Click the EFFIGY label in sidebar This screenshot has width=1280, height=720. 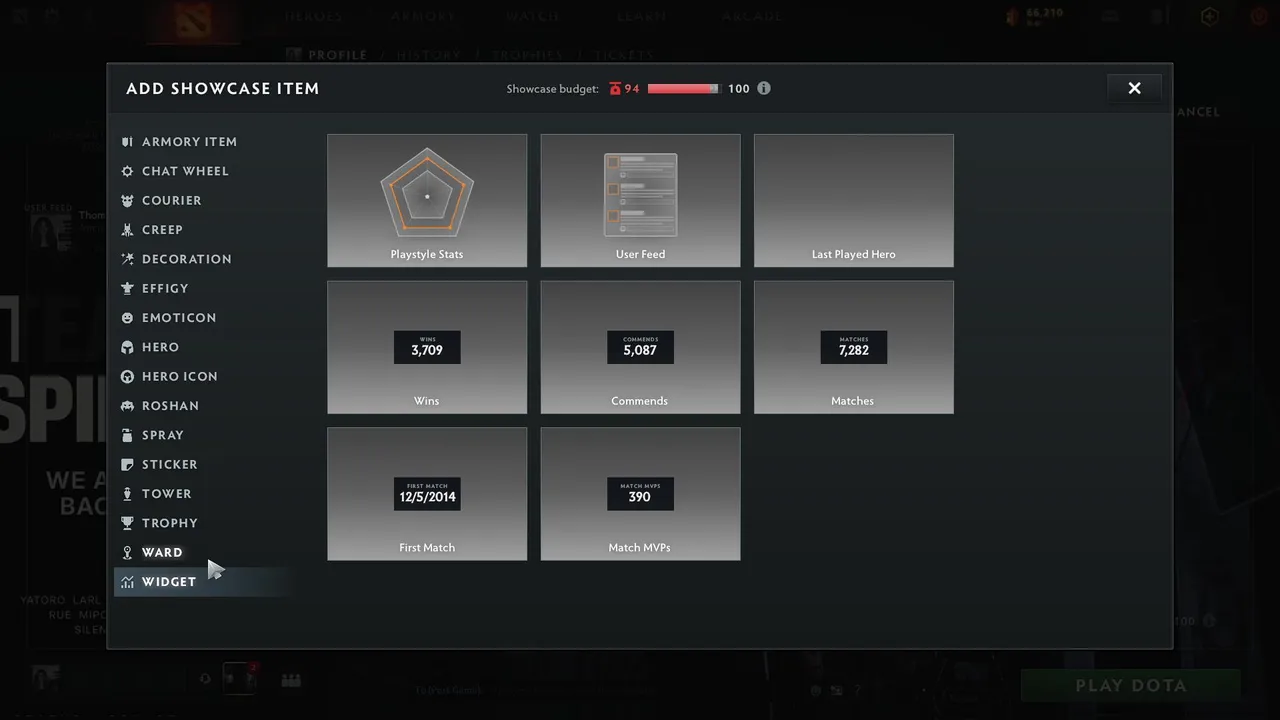click(165, 288)
